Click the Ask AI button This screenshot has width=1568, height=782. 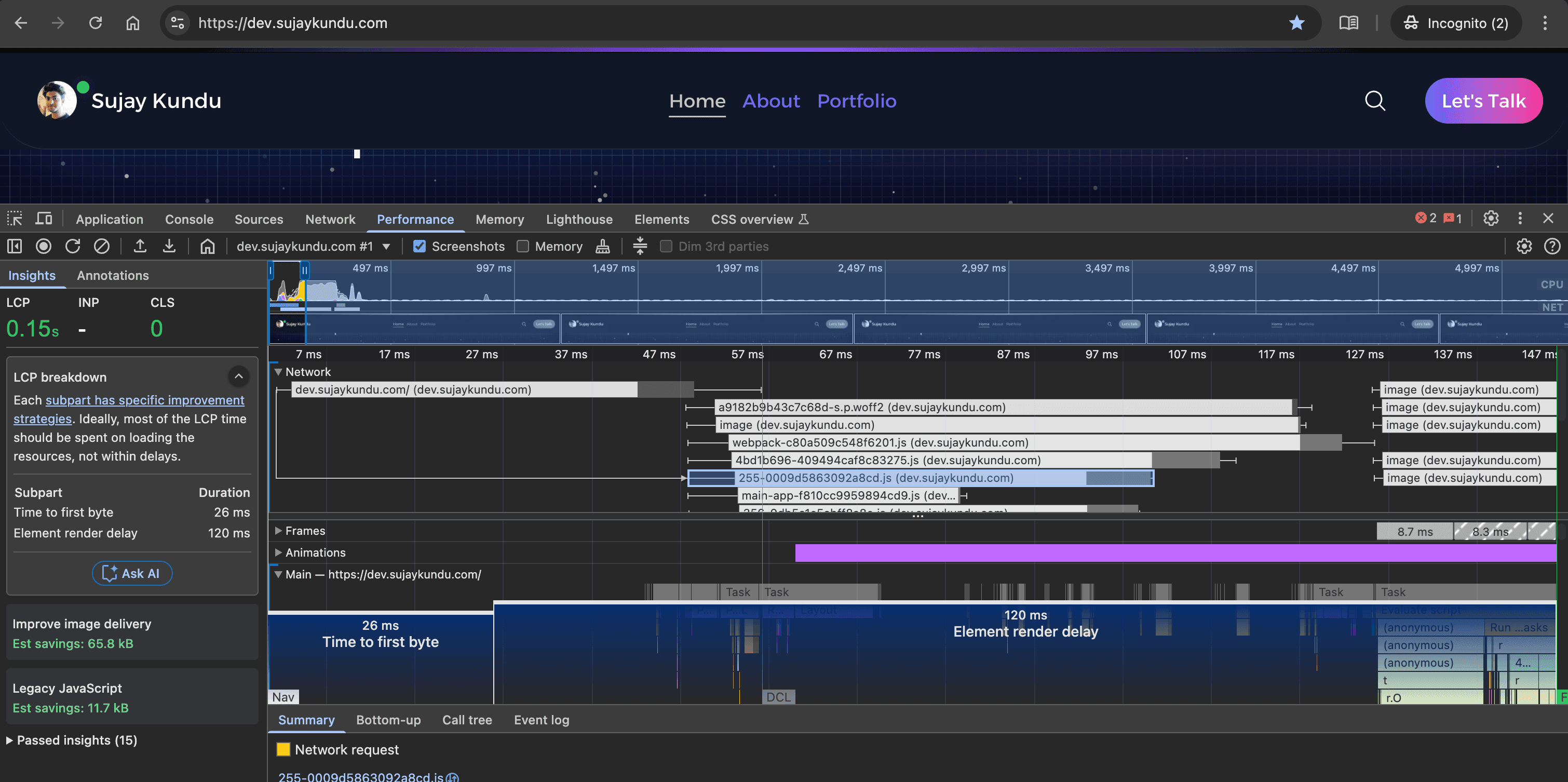coord(132,573)
